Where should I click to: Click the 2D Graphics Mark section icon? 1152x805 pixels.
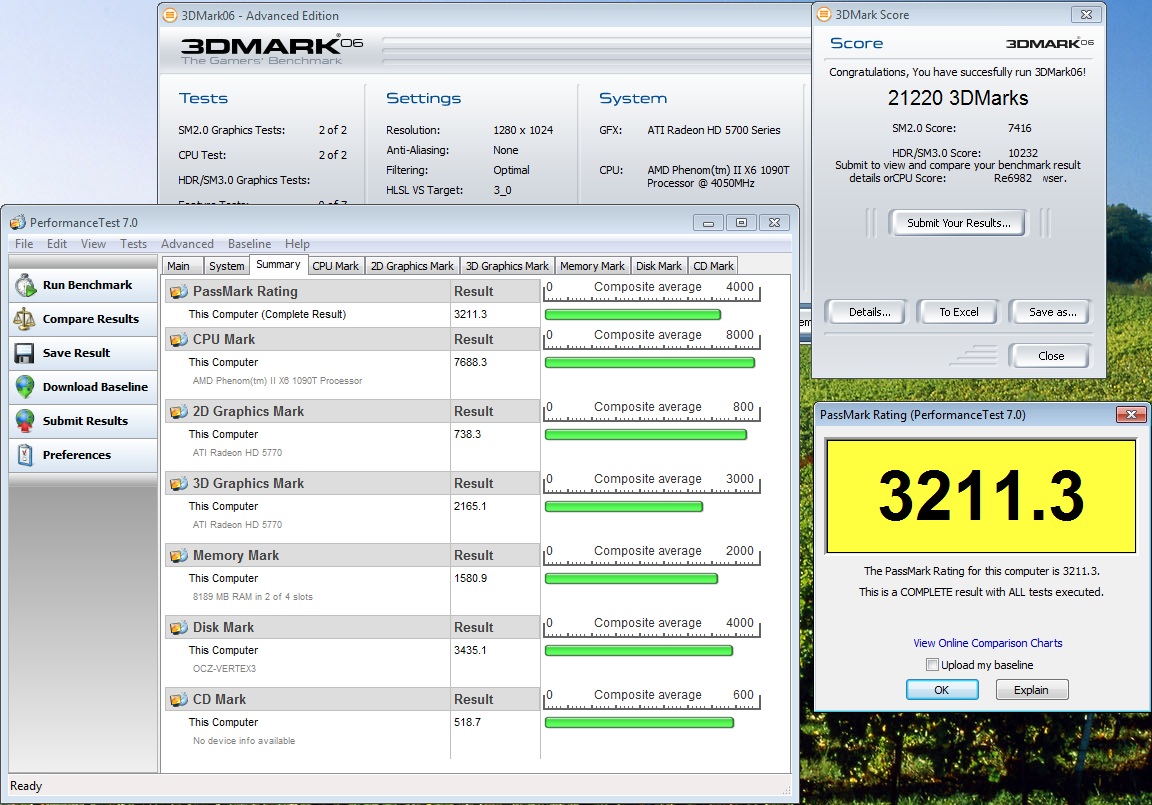click(x=179, y=412)
